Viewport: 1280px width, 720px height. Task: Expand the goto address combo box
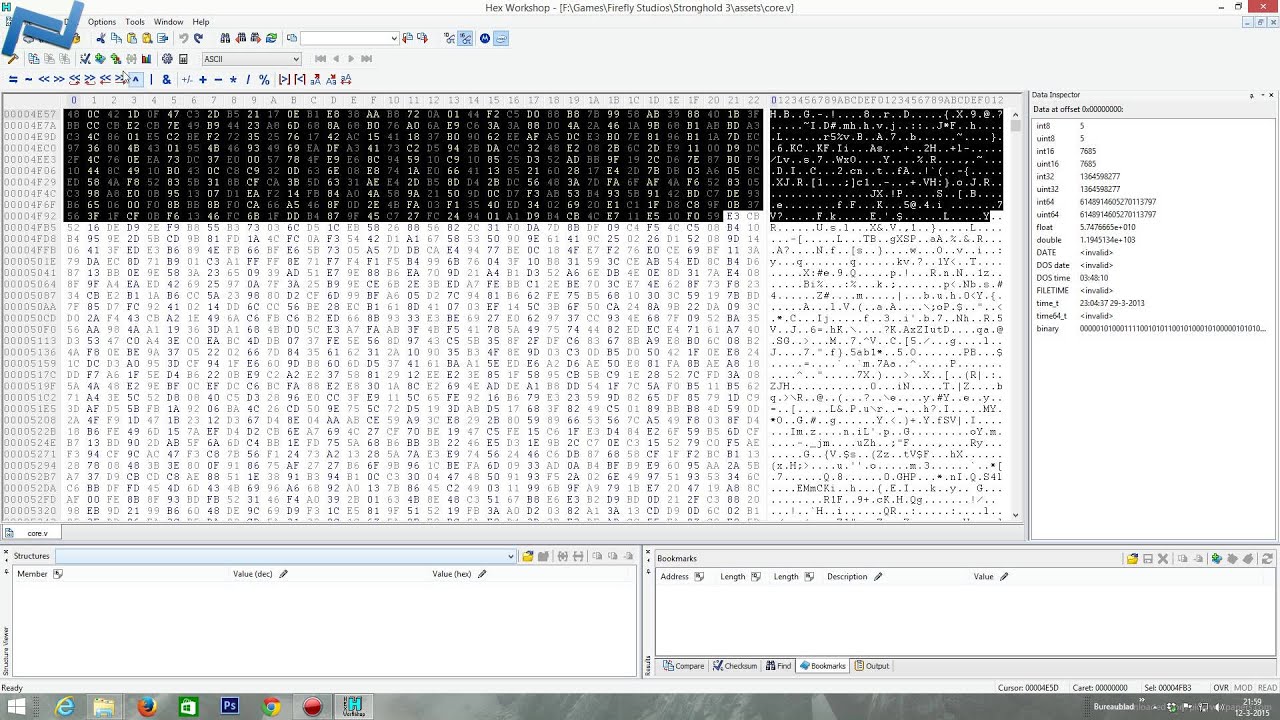pyautogui.click(x=394, y=38)
